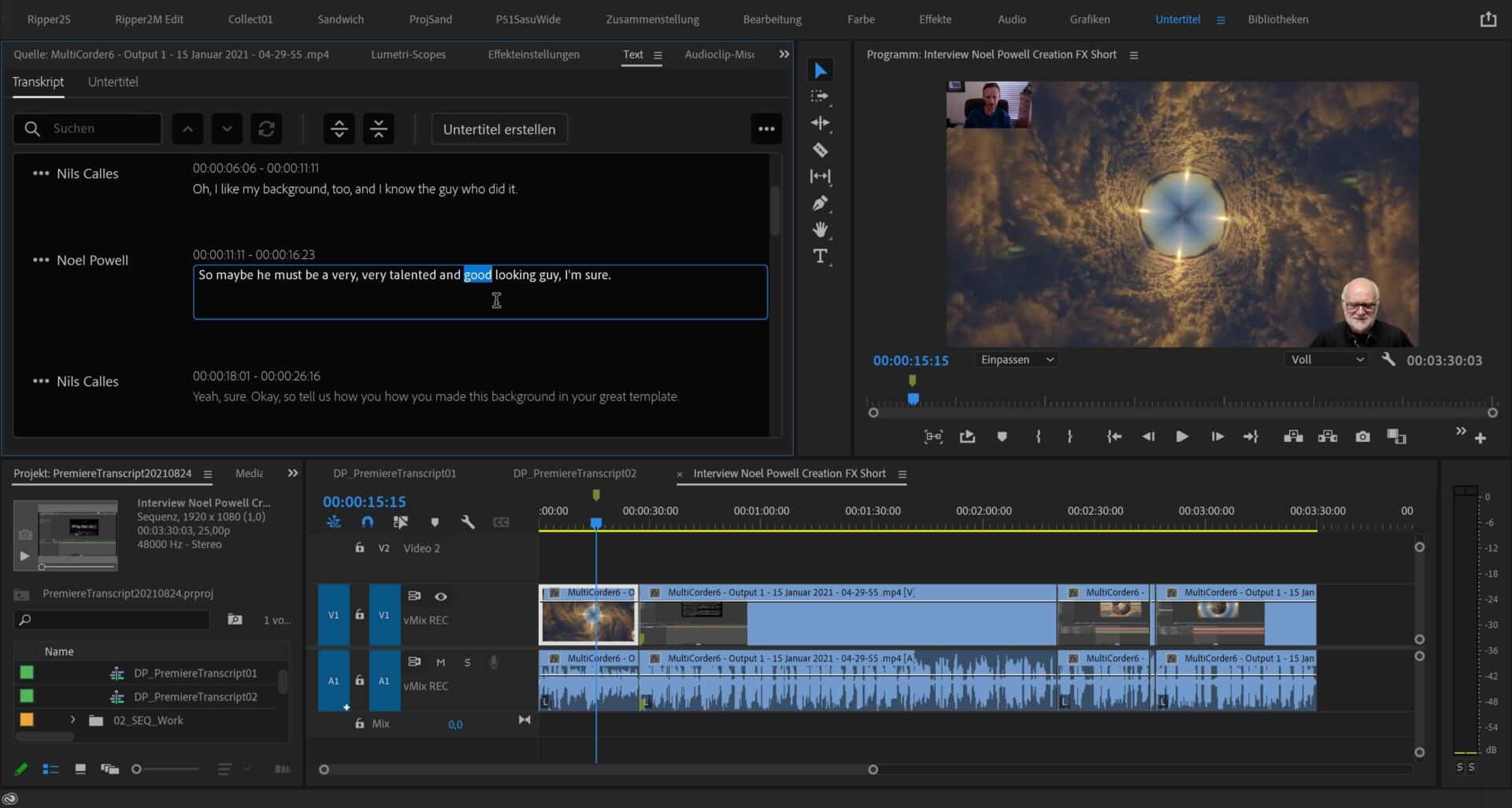This screenshot has width=1512, height=808.
Task: Switch to the Untertitel tab in the Text panel
Action: pyautogui.click(x=113, y=81)
